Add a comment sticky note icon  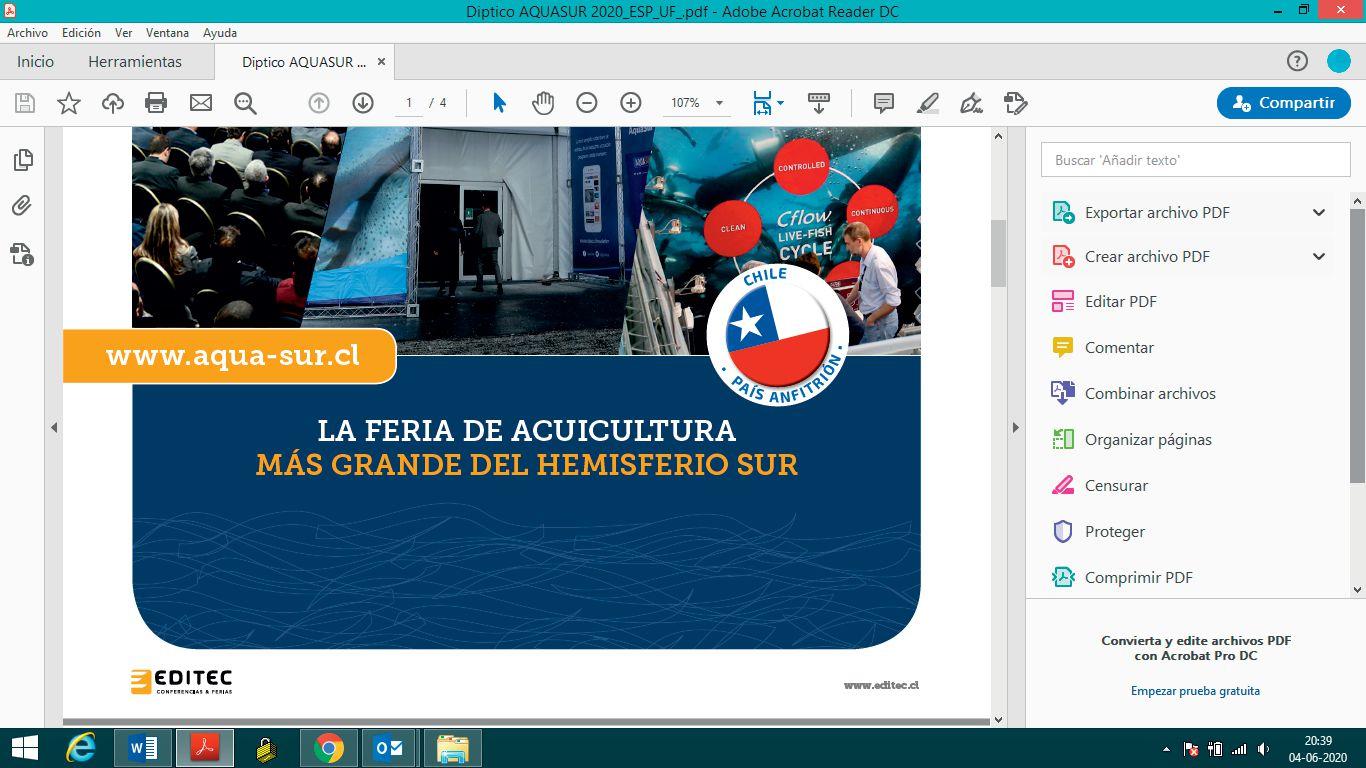tap(884, 103)
